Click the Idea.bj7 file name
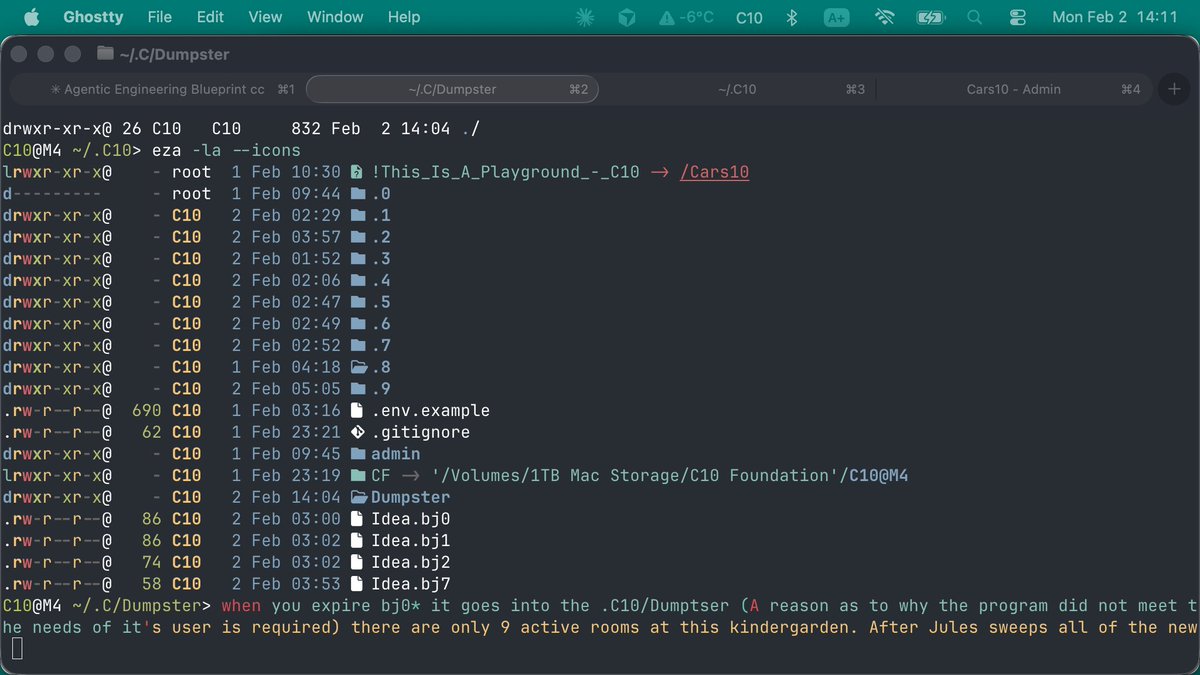This screenshot has width=1200, height=675. [411, 584]
